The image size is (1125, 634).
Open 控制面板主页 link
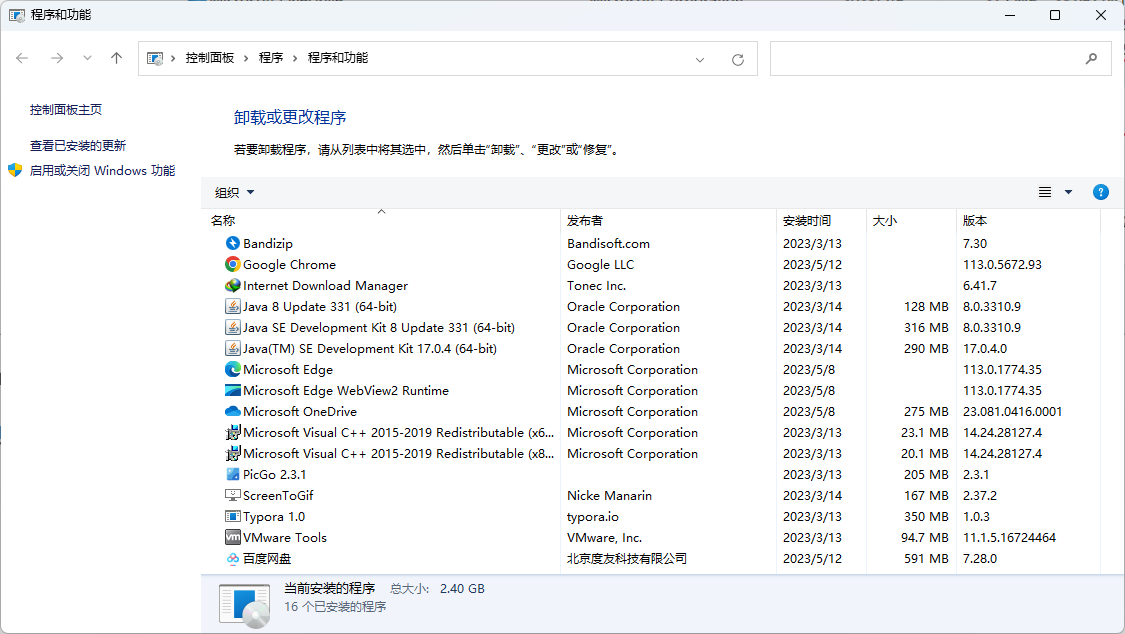point(66,110)
